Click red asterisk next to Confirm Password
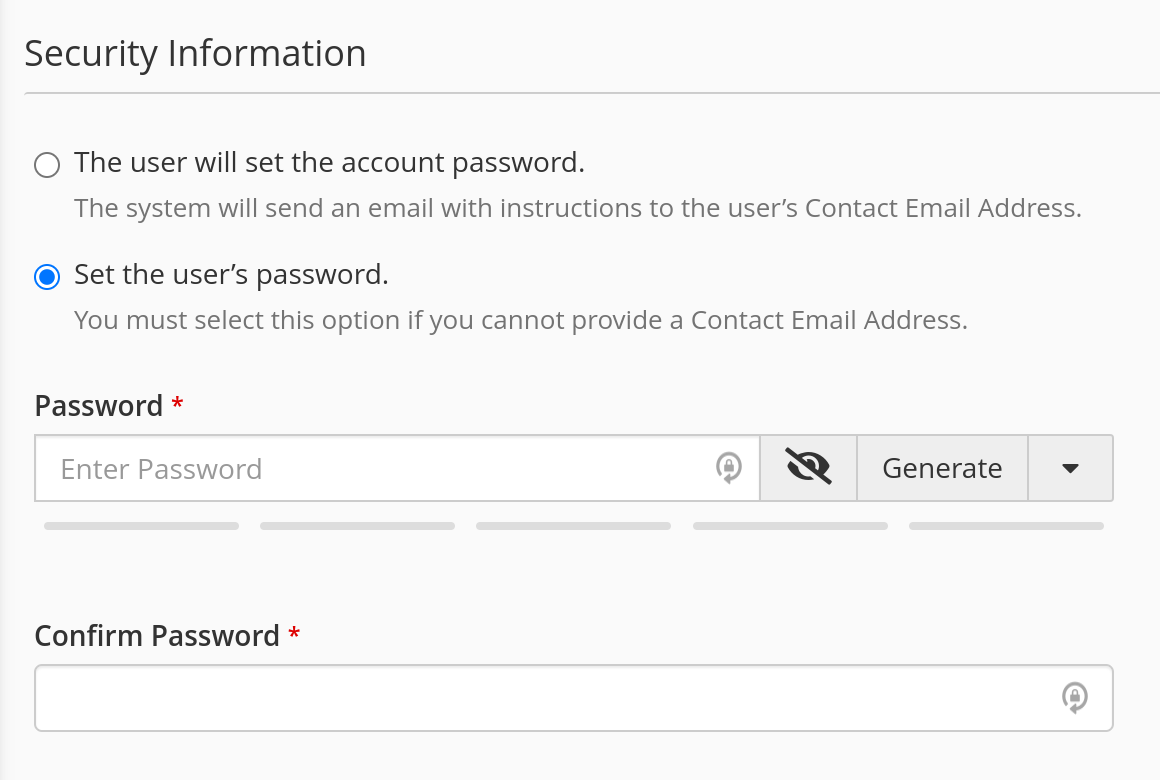Image resolution: width=1160 pixels, height=780 pixels. coord(294,634)
